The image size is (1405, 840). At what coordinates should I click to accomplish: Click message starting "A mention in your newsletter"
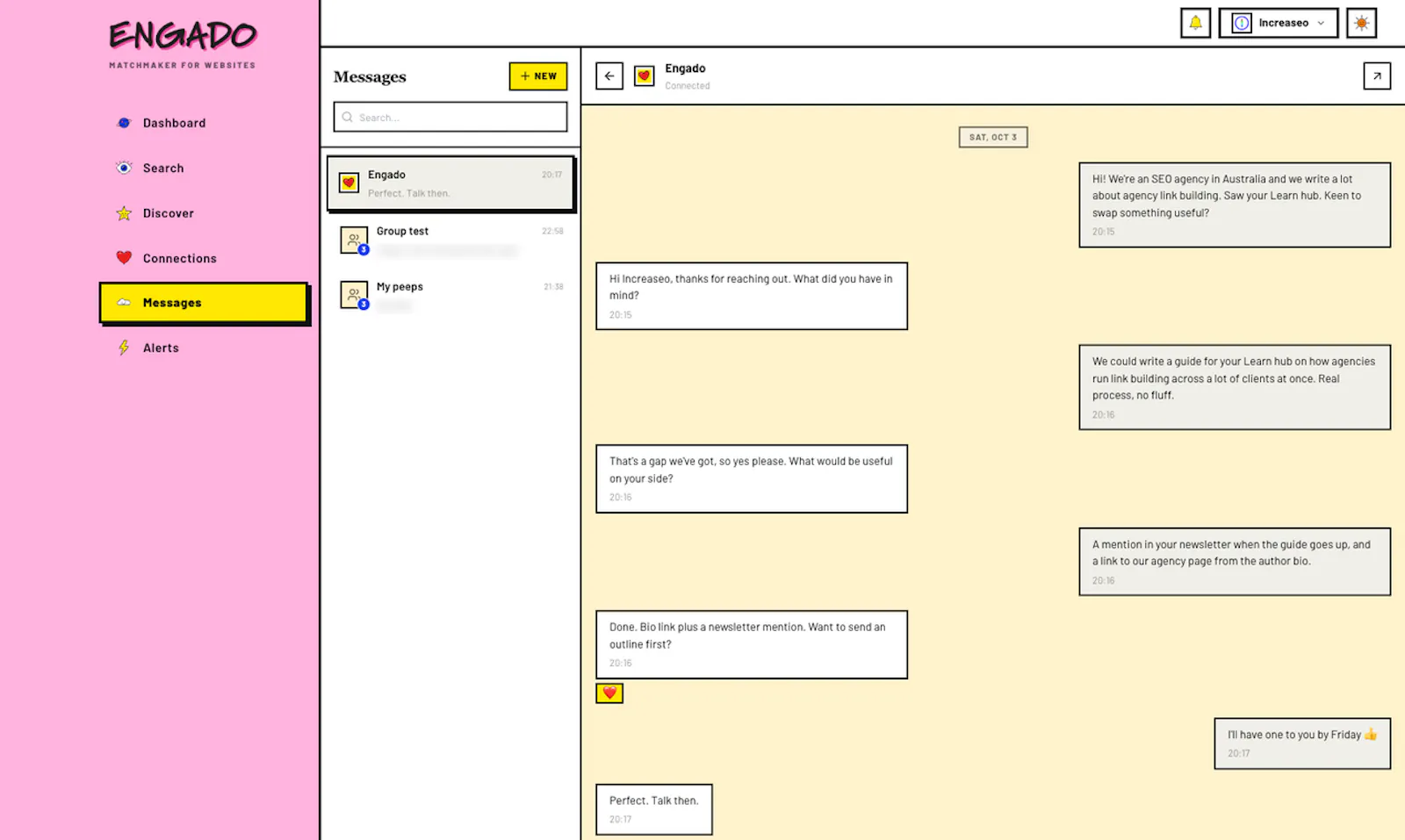tap(1235, 562)
